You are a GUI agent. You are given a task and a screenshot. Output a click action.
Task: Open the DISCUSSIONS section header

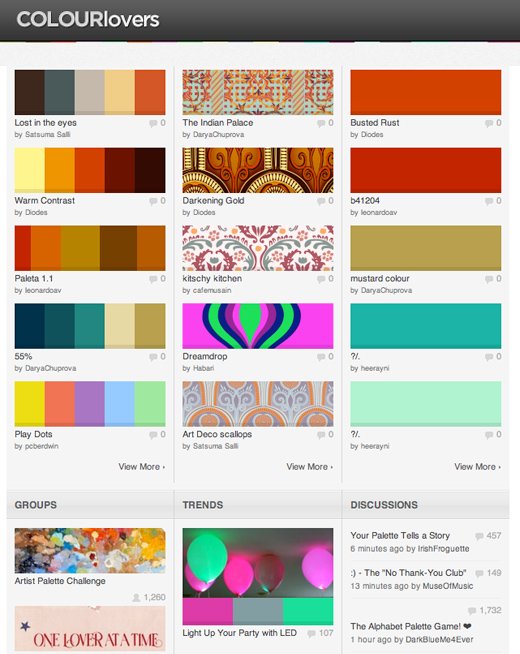pyautogui.click(x=384, y=505)
